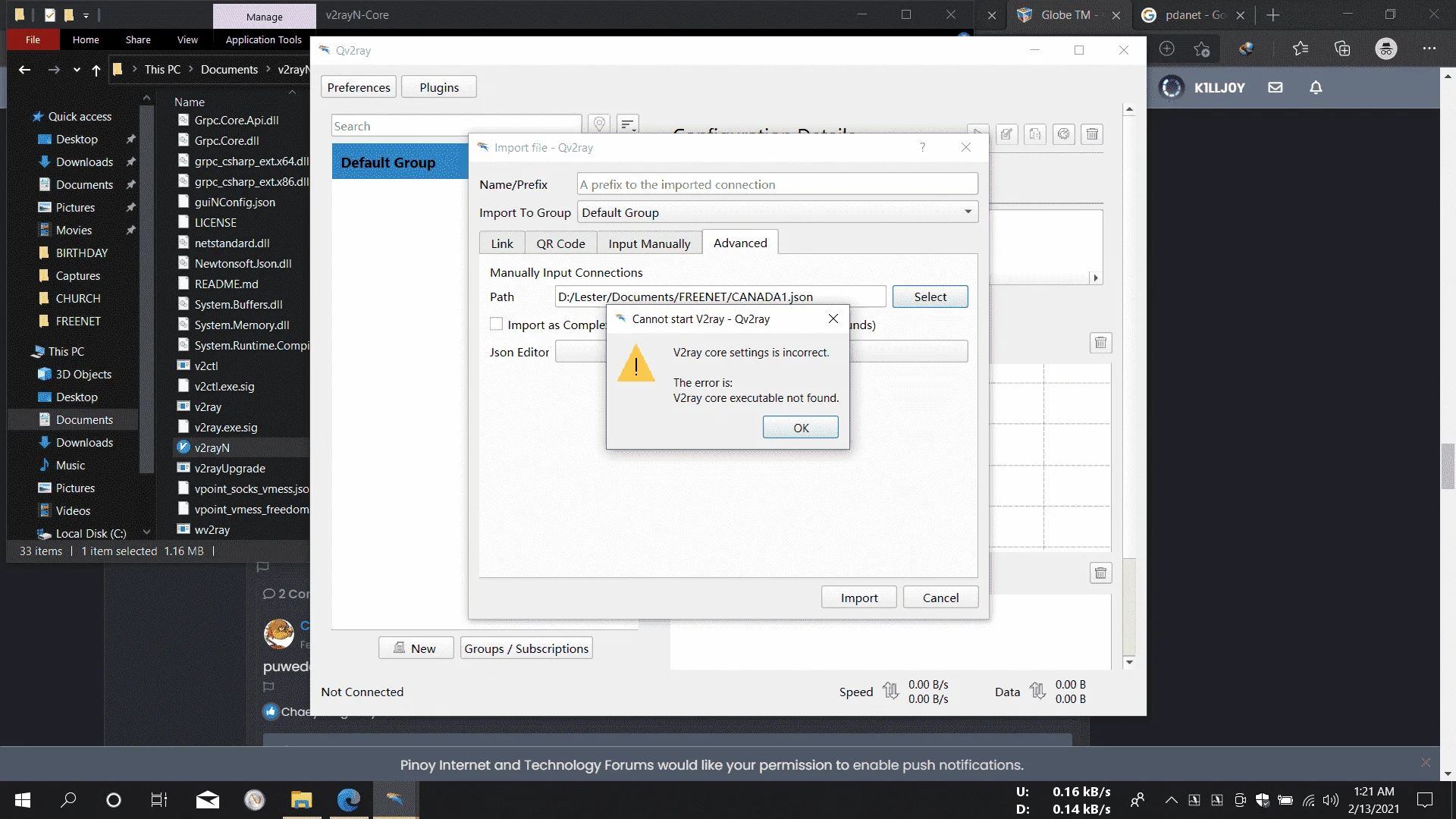Switch to the Input Manually tab
The image size is (1456, 819).
click(x=649, y=243)
